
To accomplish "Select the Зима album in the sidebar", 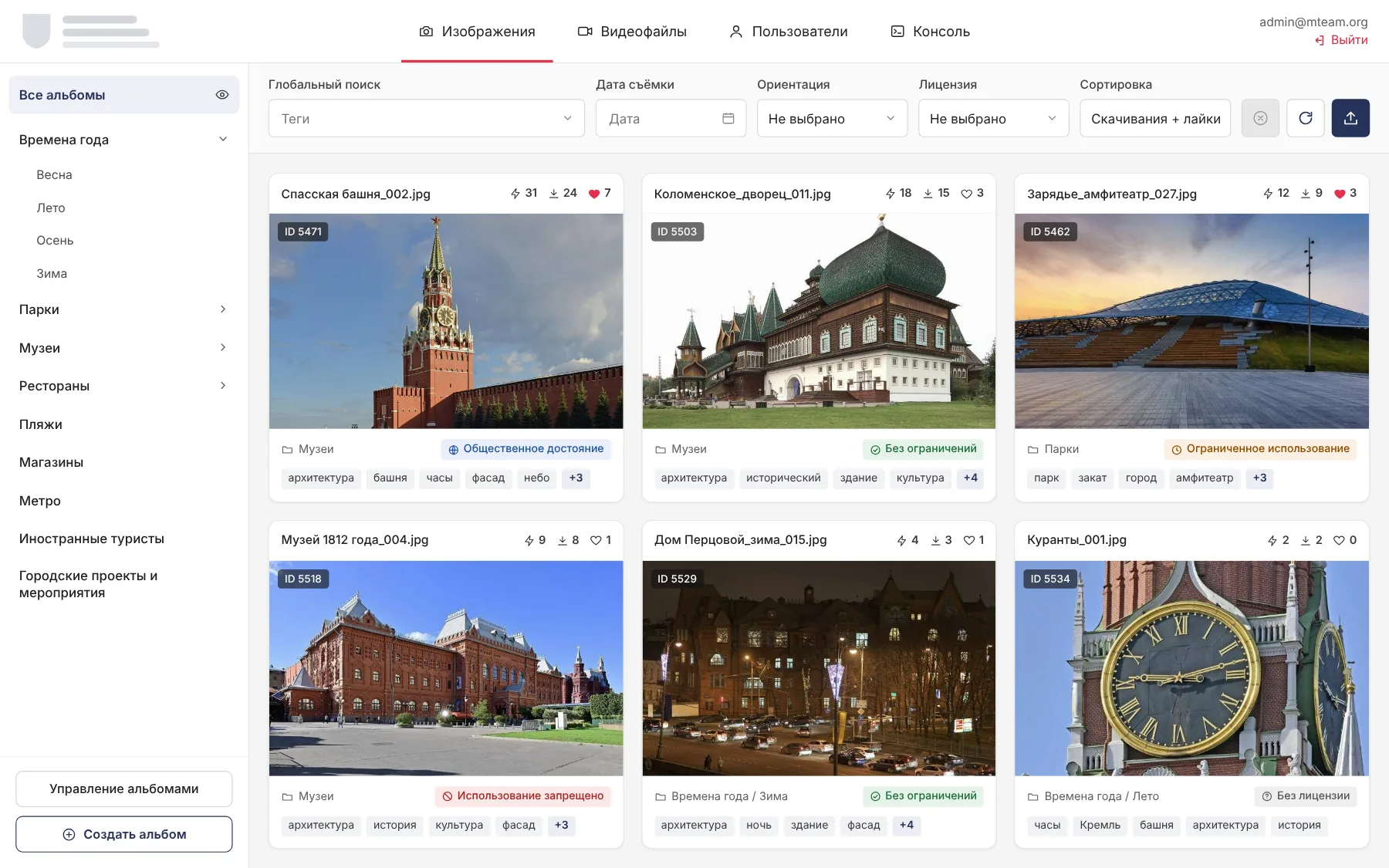I will tap(52, 274).
